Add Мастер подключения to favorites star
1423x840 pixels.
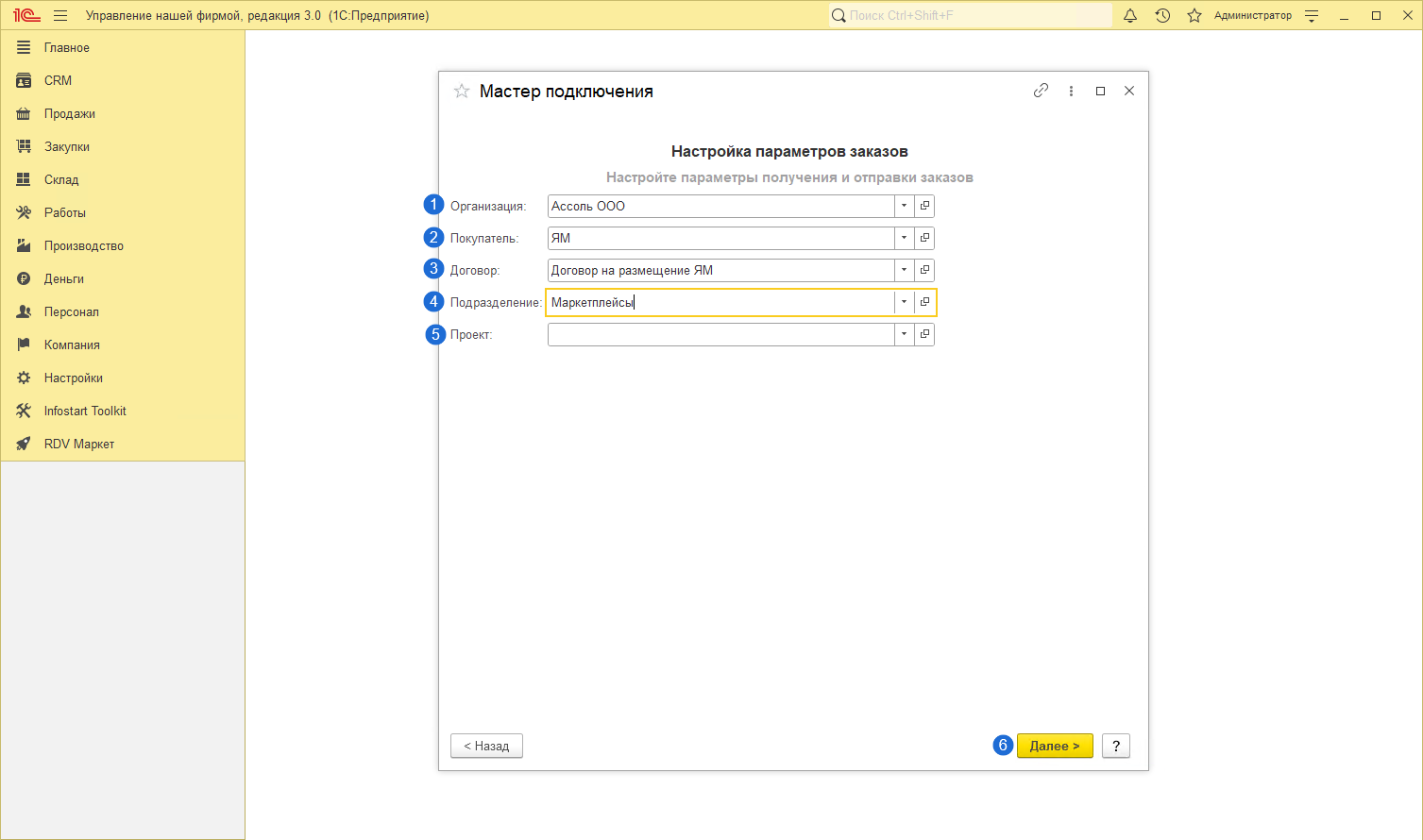point(462,91)
